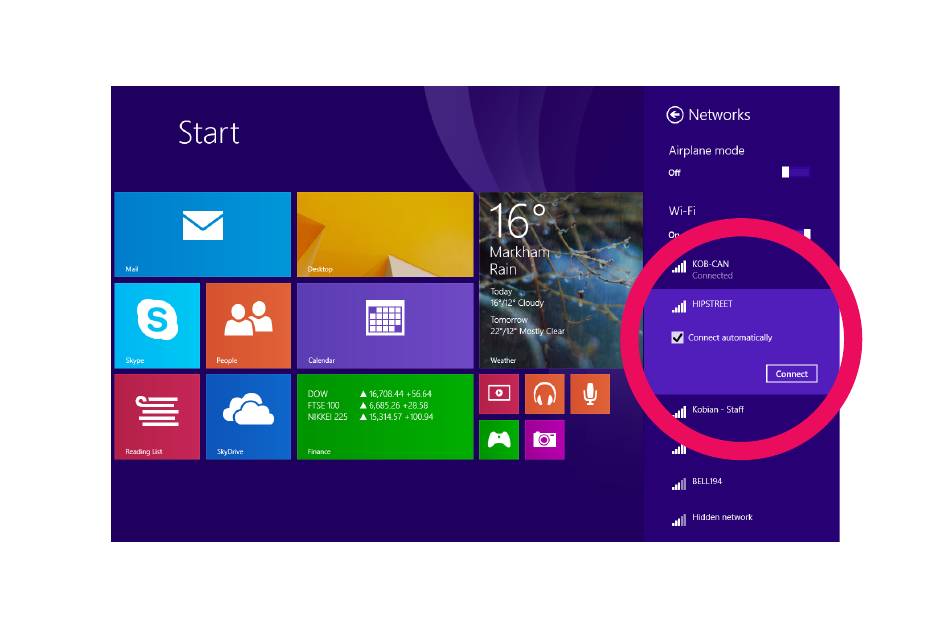The width and height of the screenshot is (950, 628).
Task: Select the HIPSTREET network
Action: click(742, 304)
